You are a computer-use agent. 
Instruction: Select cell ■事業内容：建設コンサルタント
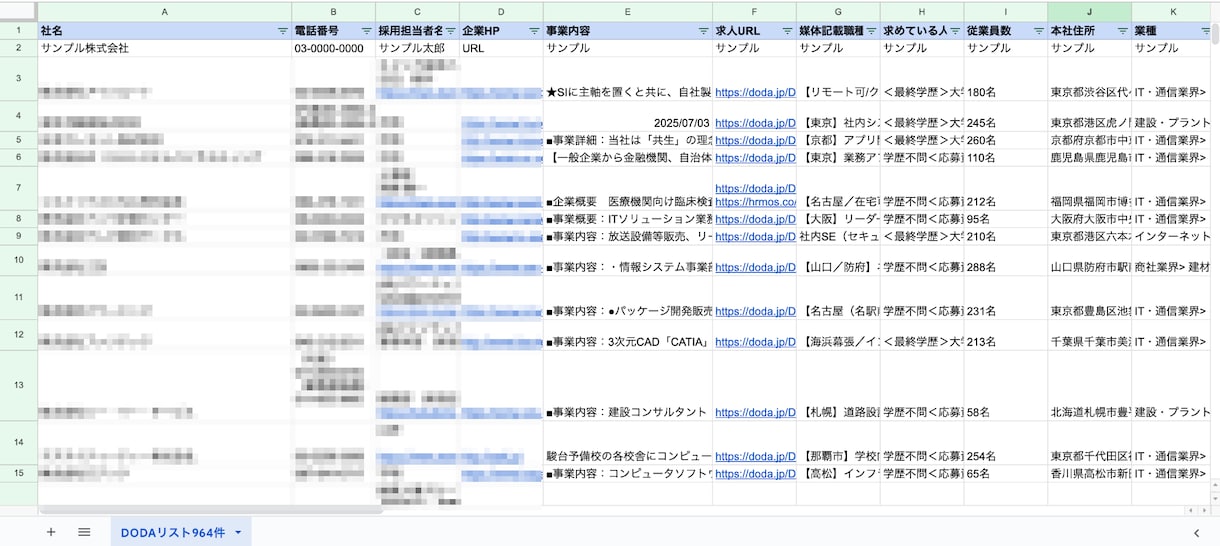click(628, 386)
